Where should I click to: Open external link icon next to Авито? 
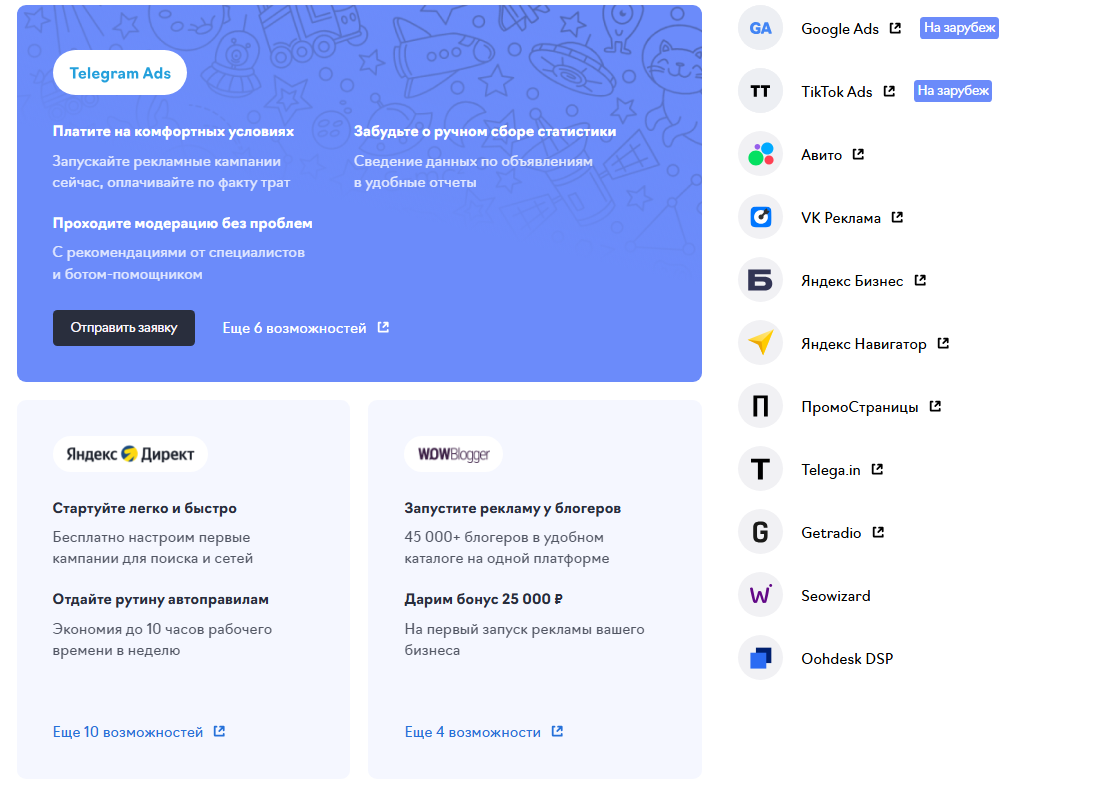[x=858, y=154]
